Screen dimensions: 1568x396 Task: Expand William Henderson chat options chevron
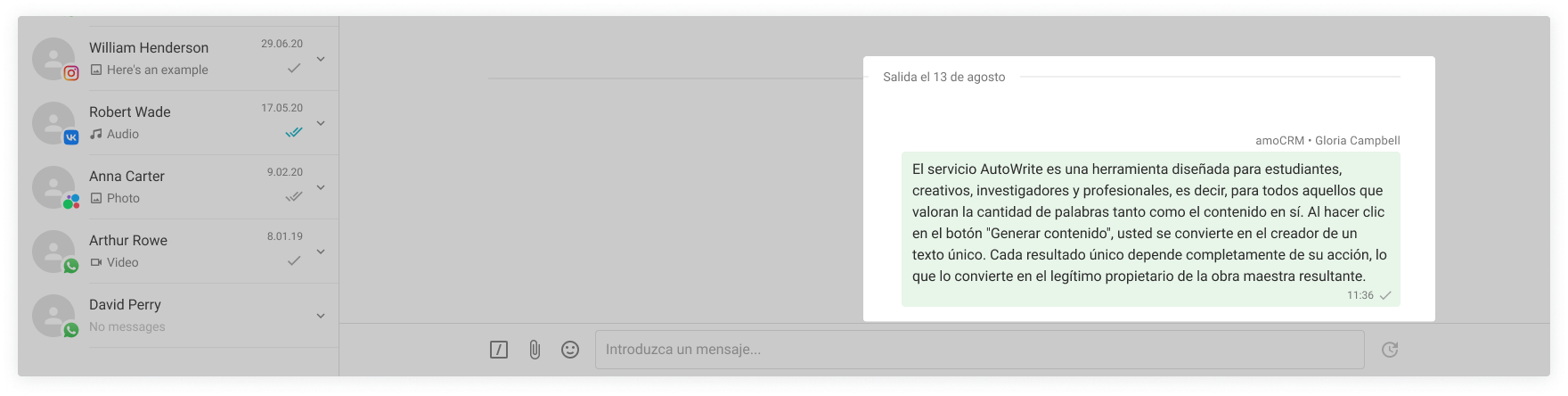pos(321,59)
